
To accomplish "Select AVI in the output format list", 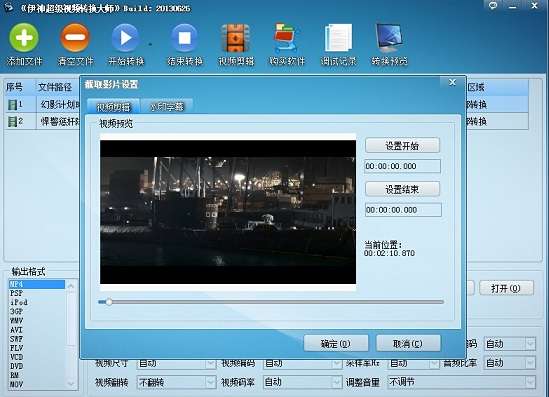I will (16, 330).
